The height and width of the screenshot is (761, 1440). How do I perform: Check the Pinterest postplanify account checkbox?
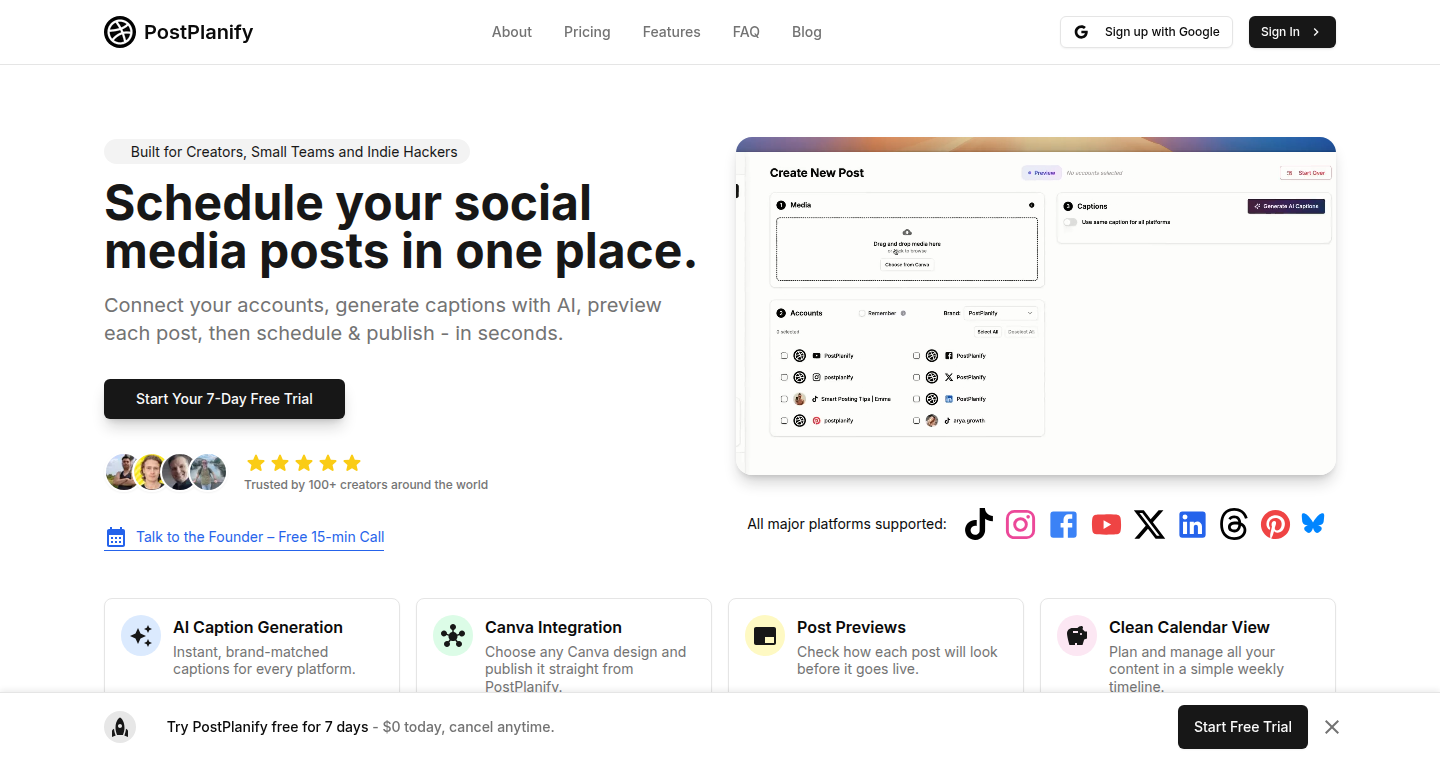[784, 421]
